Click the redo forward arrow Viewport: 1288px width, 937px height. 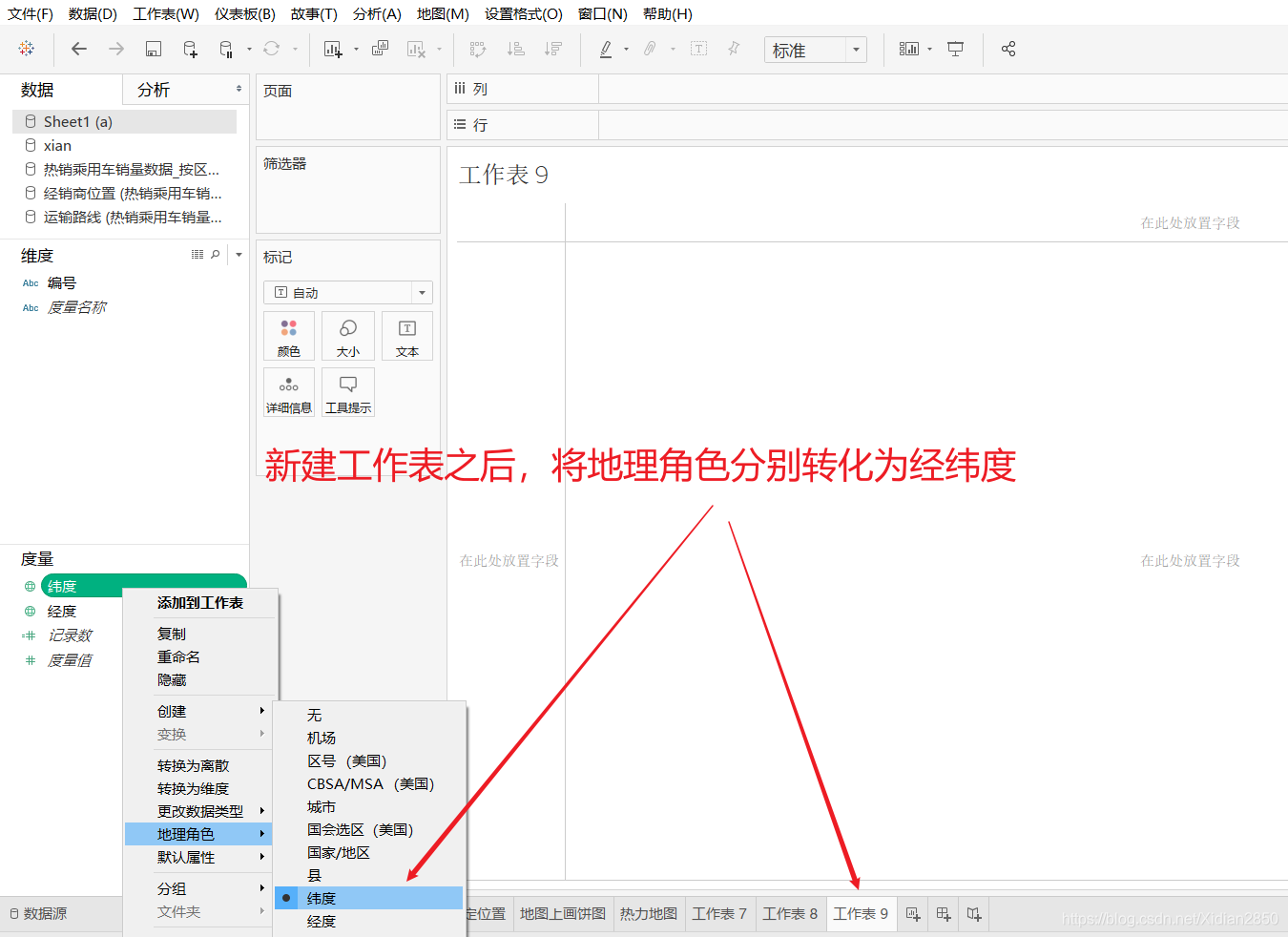coord(115,49)
